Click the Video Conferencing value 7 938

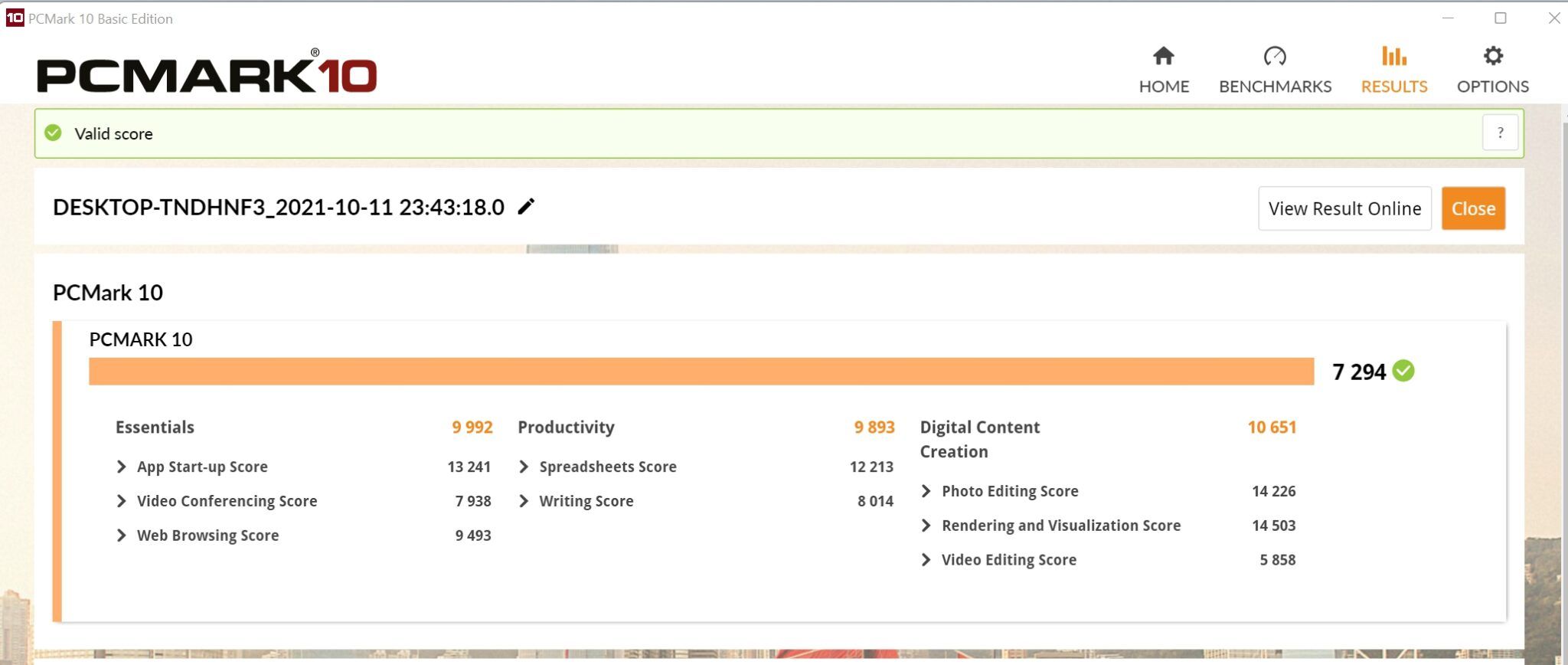click(473, 501)
